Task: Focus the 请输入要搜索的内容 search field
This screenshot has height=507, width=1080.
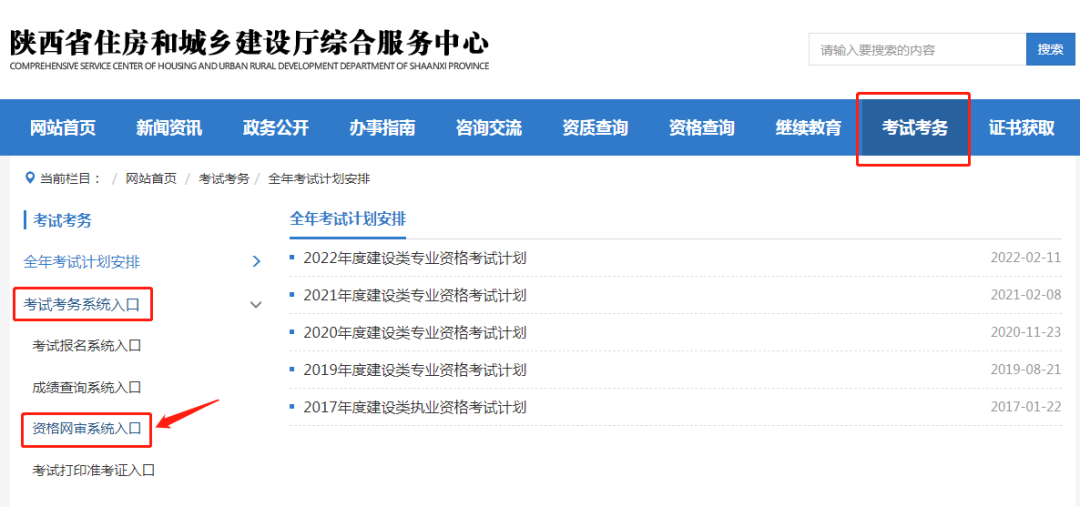Action: point(917,50)
